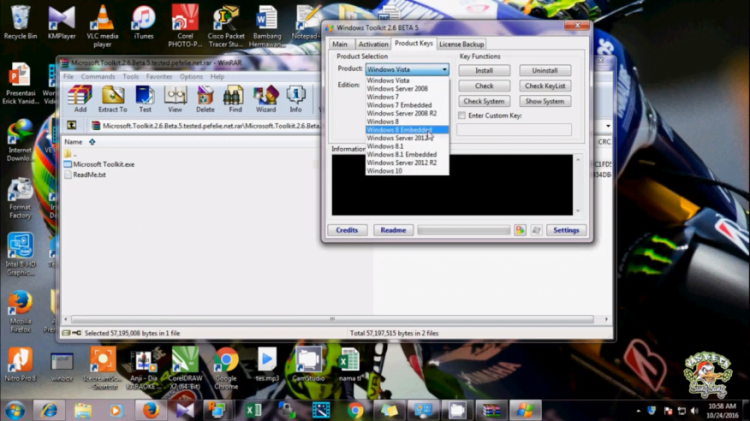Click the Check System button
Screen dimensions: 750x421
click(484, 101)
